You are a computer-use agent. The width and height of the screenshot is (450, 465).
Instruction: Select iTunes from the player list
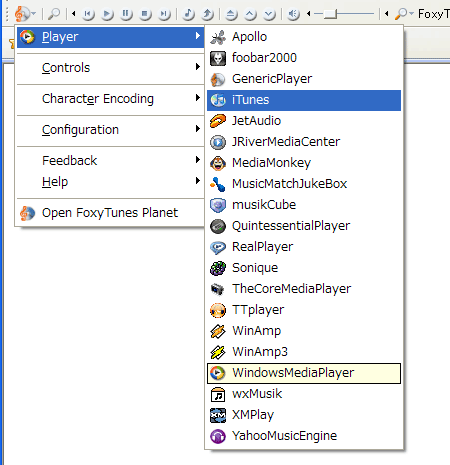[x=304, y=100]
